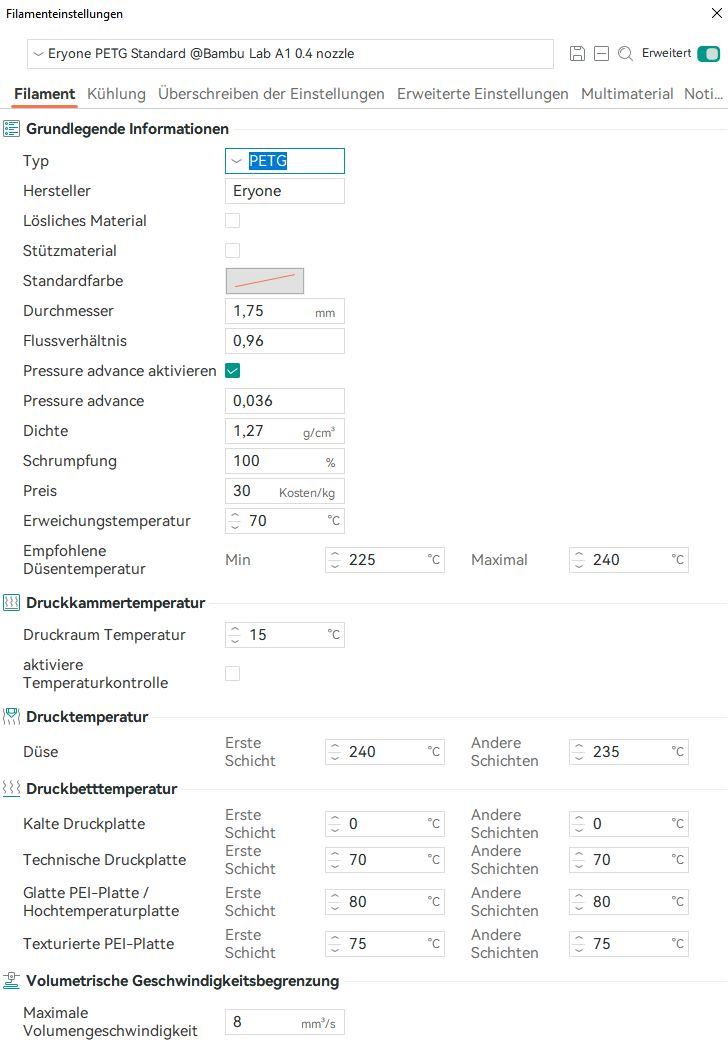Screen dimensions: 728x1063
Task: Click the Druckbetttemperatur section icon
Action: pyautogui.click(x=12, y=789)
